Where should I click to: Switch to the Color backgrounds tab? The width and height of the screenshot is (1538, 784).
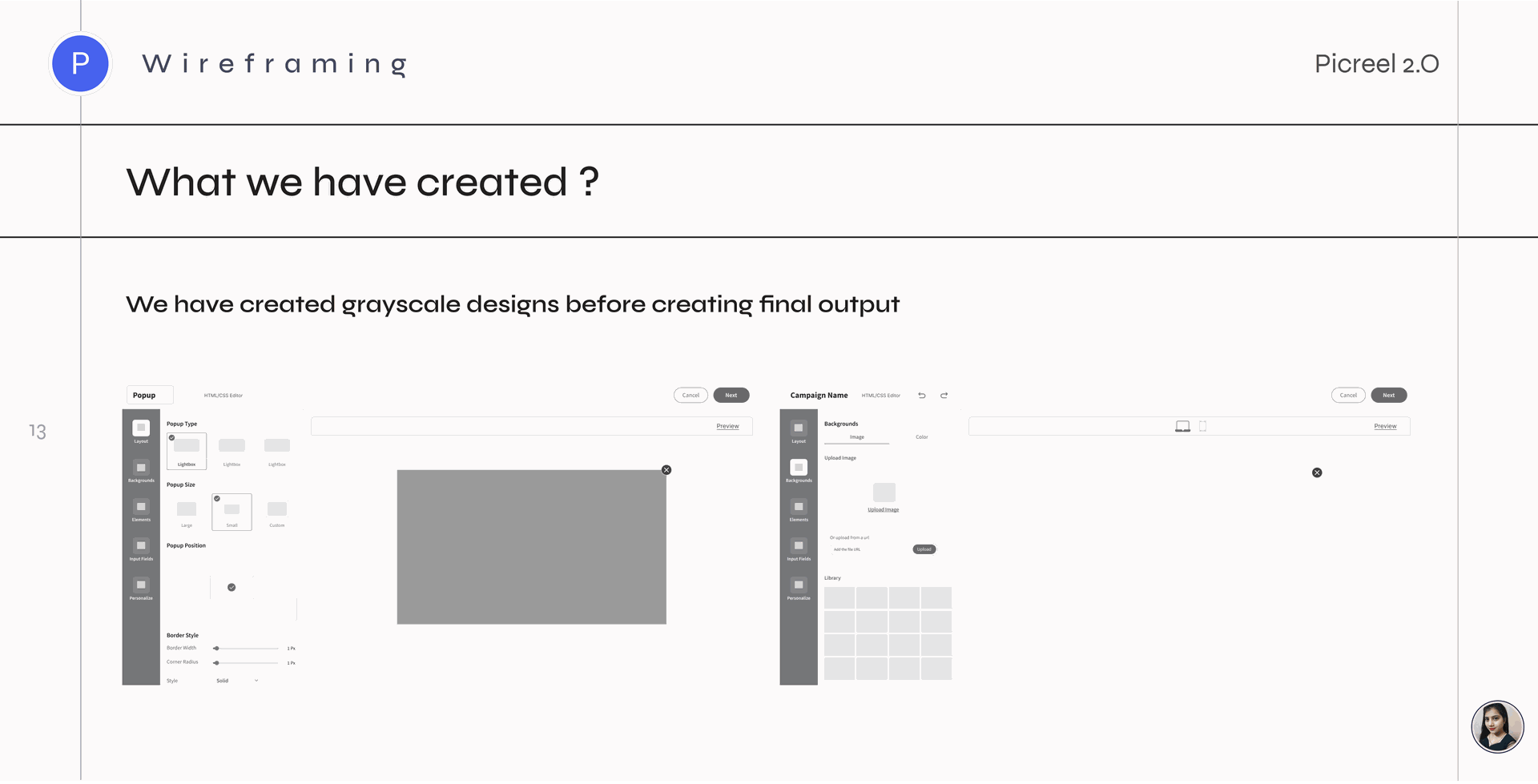[x=922, y=438]
